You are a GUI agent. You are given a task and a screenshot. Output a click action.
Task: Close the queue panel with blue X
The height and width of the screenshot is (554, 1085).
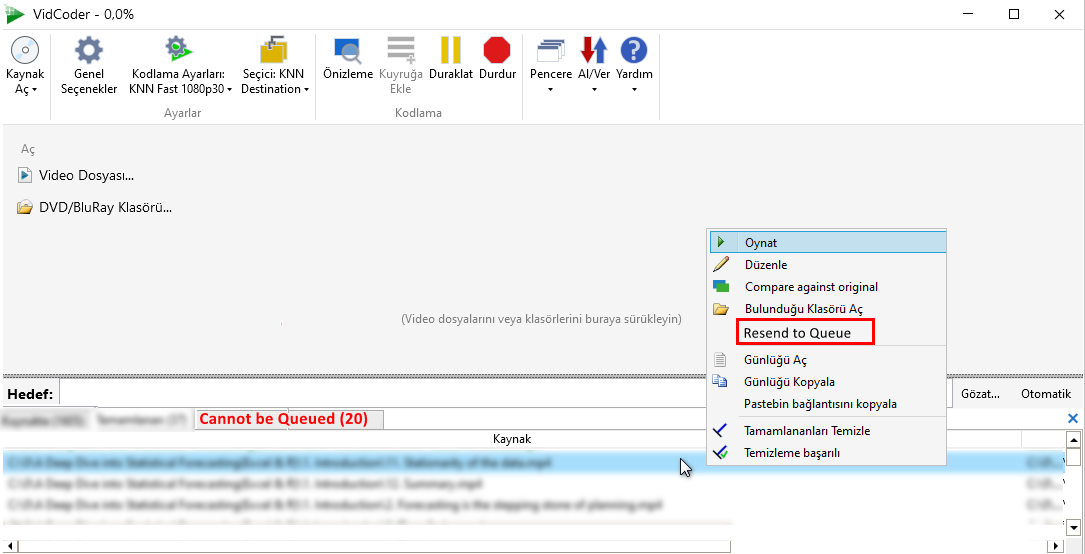click(1073, 418)
